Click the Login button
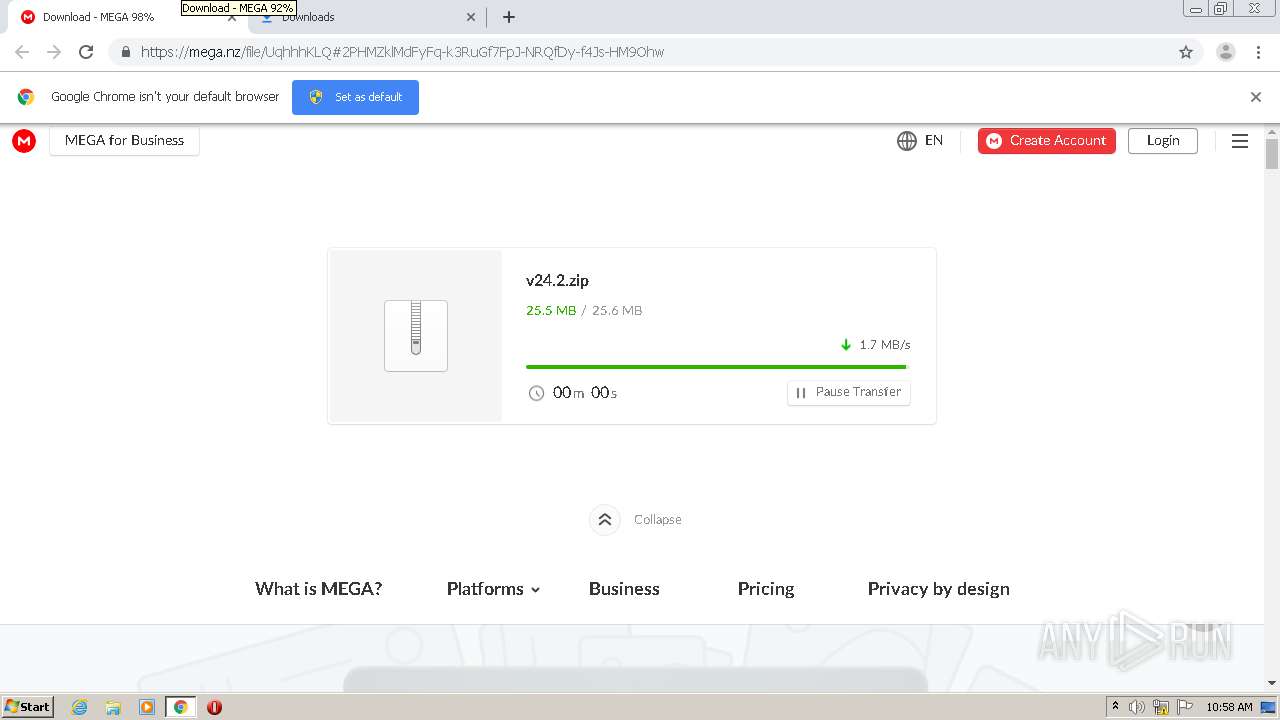The width and height of the screenshot is (1280, 720). point(1163,141)
